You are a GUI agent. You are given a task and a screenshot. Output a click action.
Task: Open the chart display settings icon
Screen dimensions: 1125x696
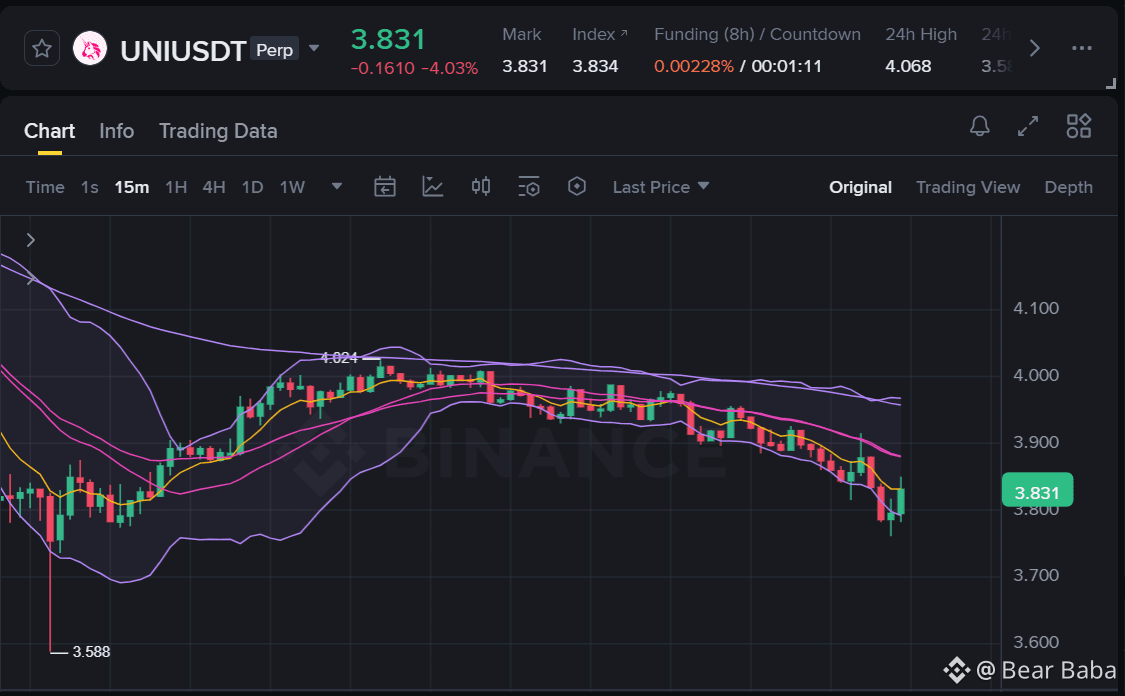click(529, 187)
